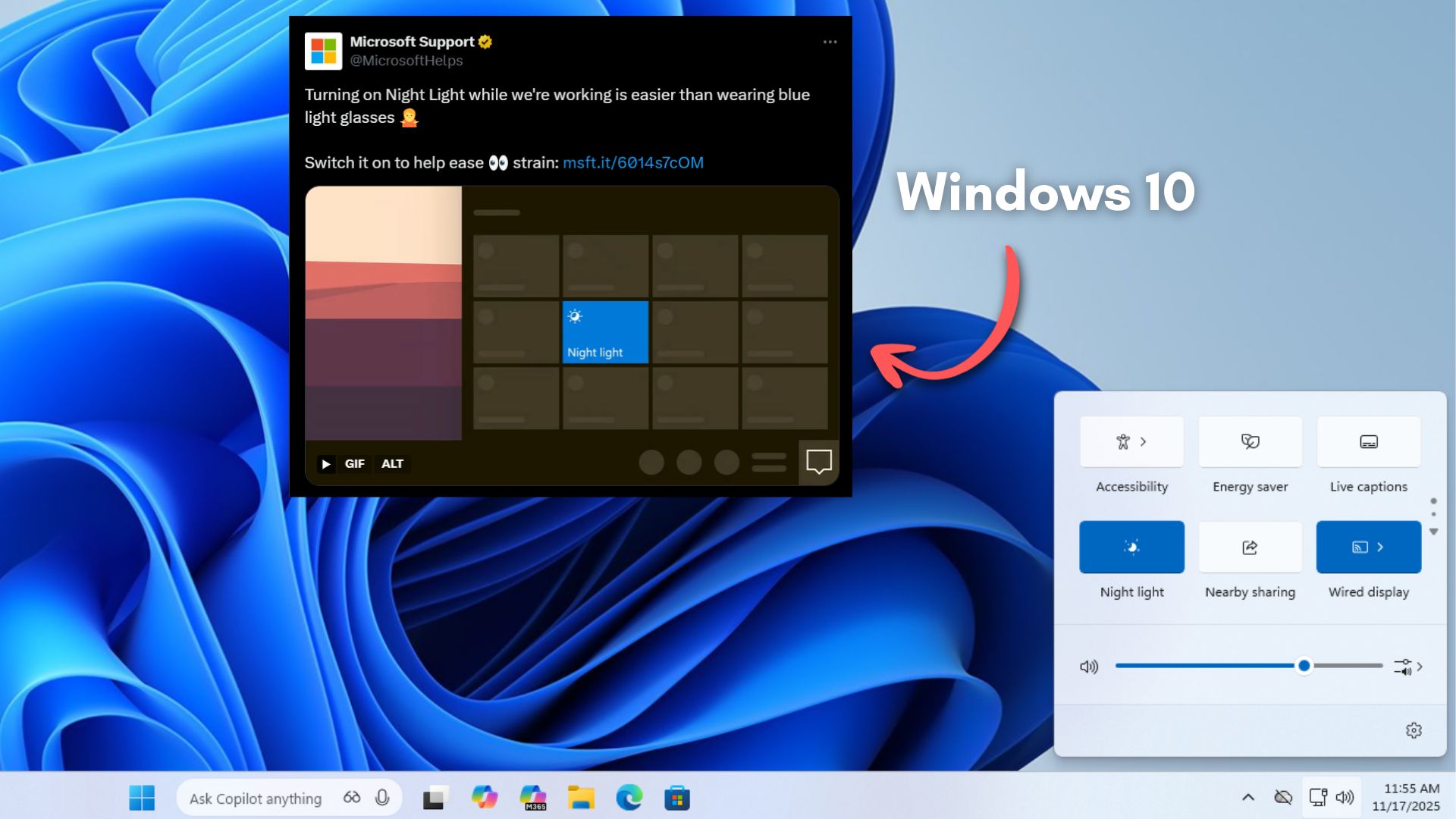Image resolution: width=1456 pixels, height=819 pixels.
Task: Enable Energy saver mode
Action: (1249, 441)
